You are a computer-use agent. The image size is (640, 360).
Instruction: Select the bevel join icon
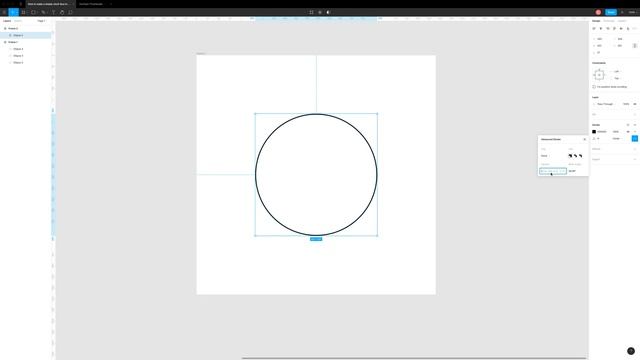(x=576, y=156)
